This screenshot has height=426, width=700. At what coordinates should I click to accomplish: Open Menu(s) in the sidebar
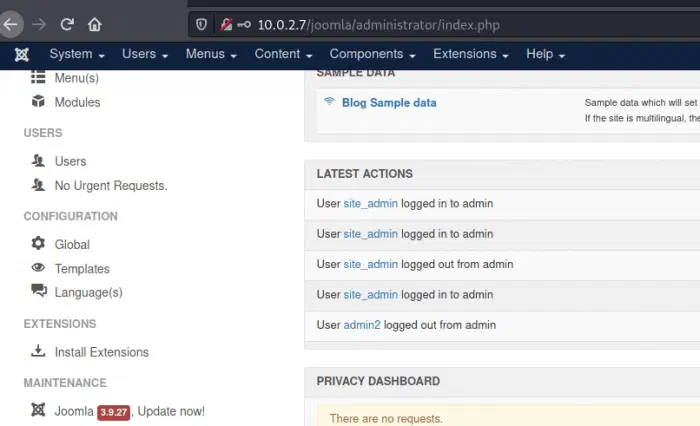(77, 78)
